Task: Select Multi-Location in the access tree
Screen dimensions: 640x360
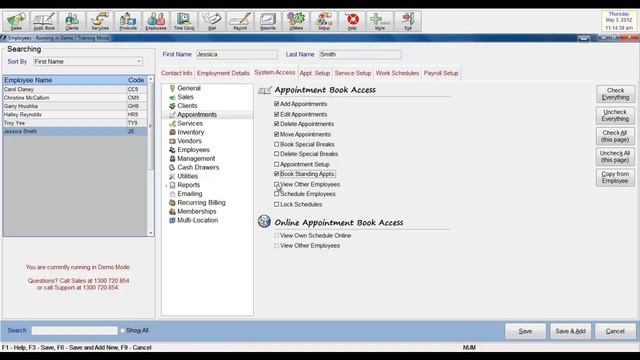Action: click(198, 220)
